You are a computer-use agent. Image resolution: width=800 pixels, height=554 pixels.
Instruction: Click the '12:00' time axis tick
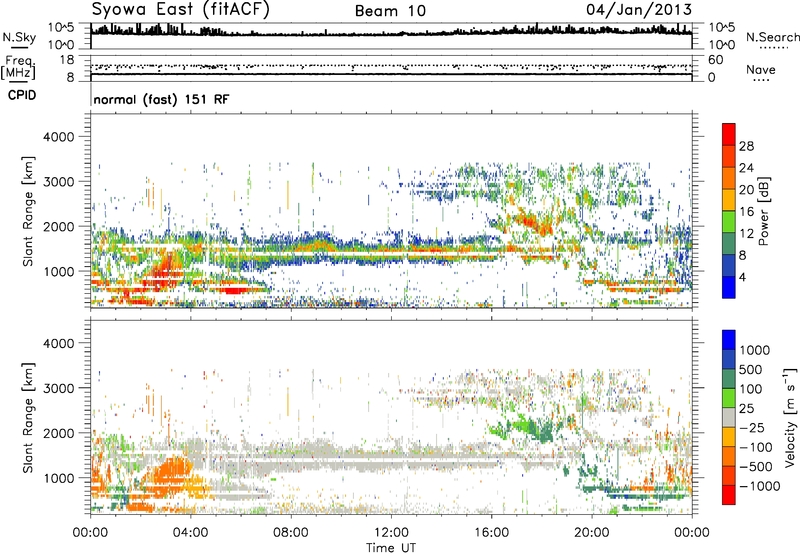click(x=391, y=533)
